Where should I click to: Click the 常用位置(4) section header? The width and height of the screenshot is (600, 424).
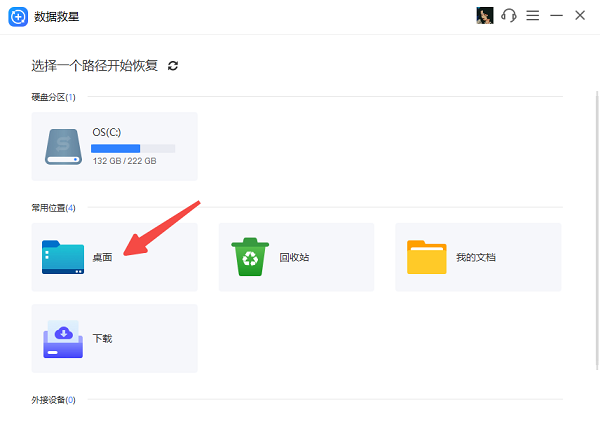53,208
